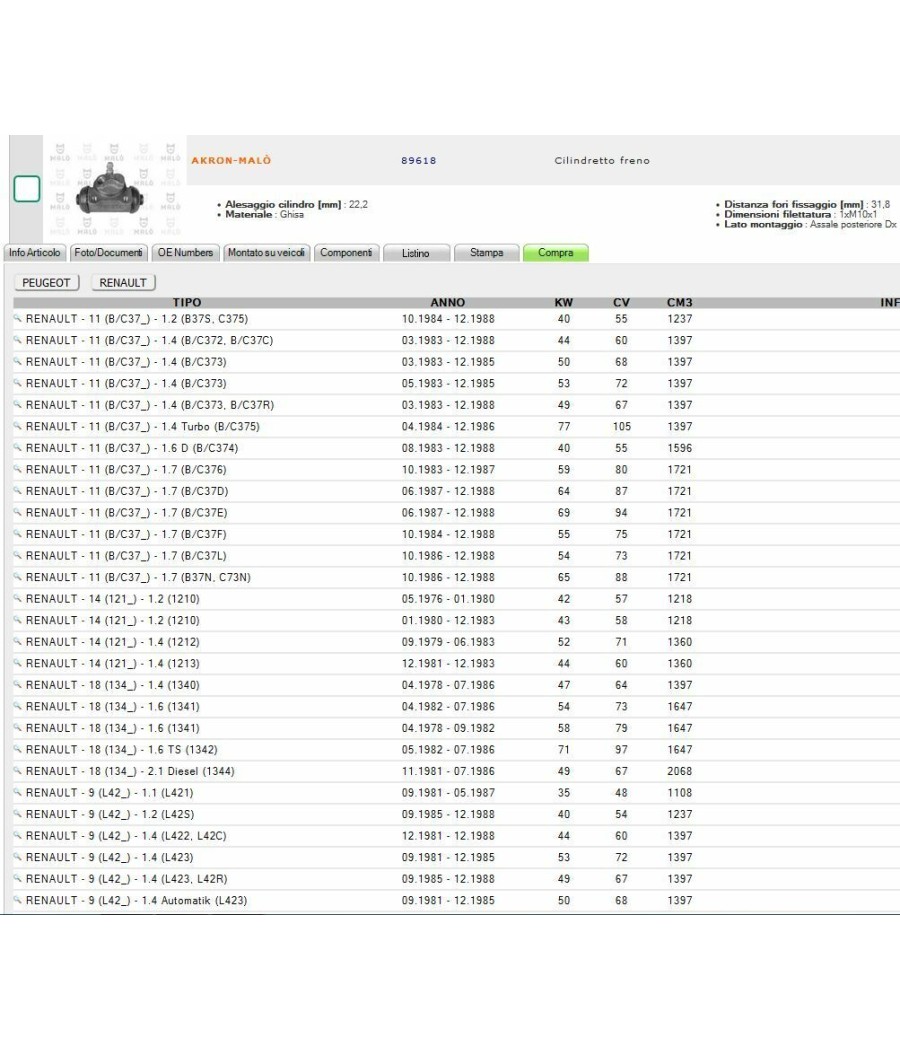Image resolution: width=900 pixels, height=1050 pixels.
Task: Open details icon for Renault 11 1.7 (B/C37E)
Action: point(17,512)
